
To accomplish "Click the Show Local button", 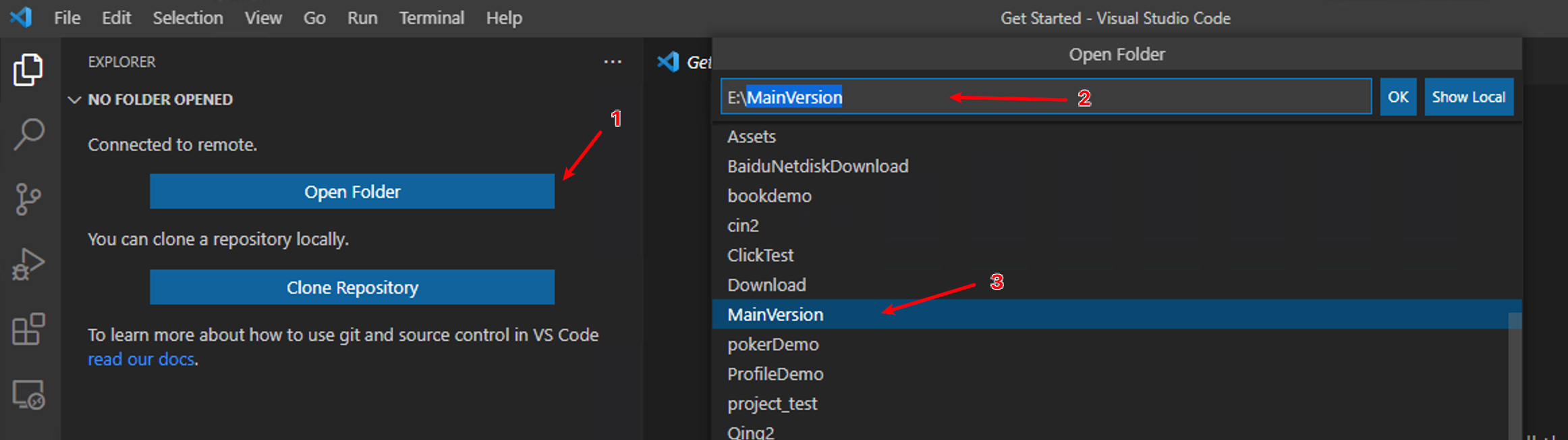I will pyautogui.click(x=1469, y=97).
